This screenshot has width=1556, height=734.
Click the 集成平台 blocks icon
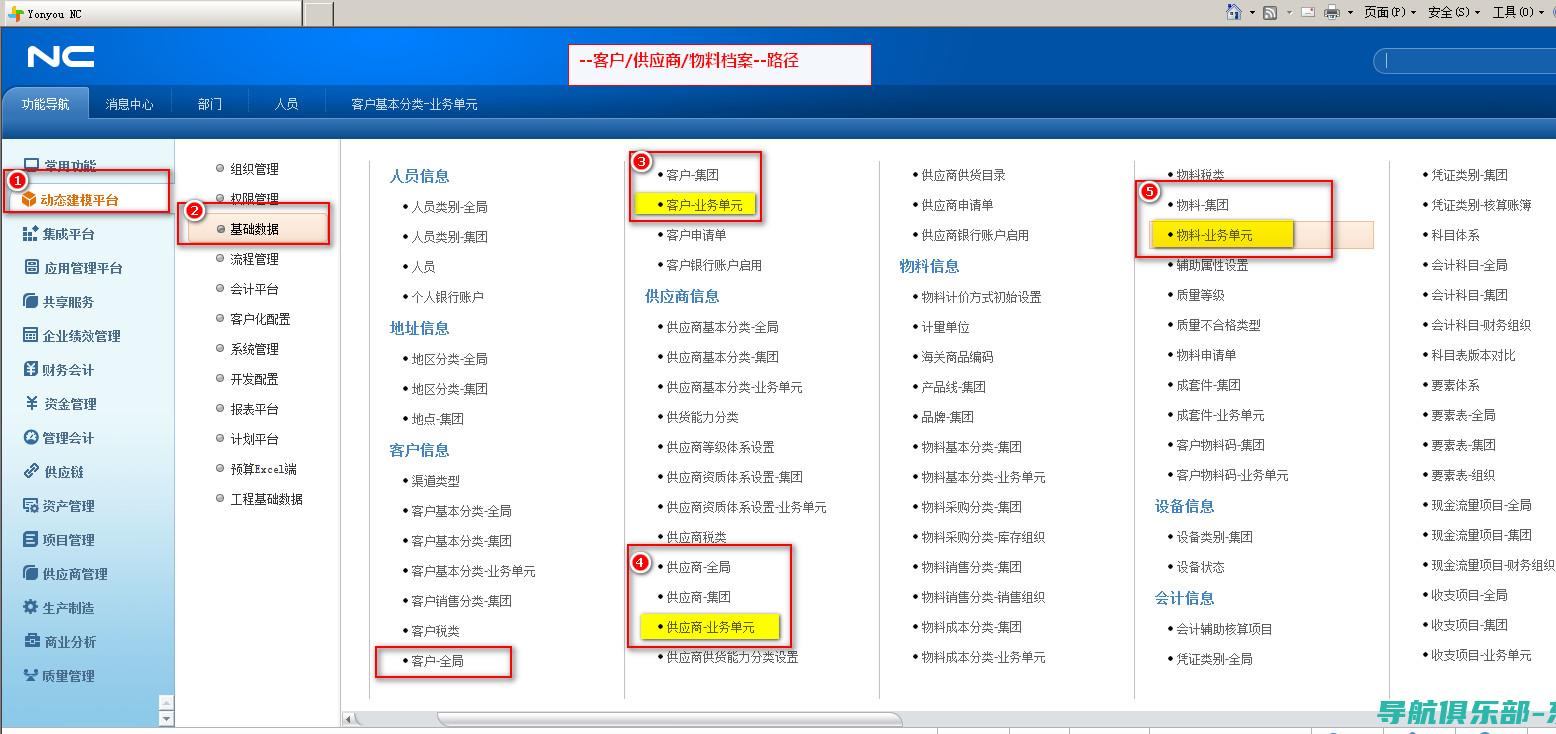click(31, 233)
